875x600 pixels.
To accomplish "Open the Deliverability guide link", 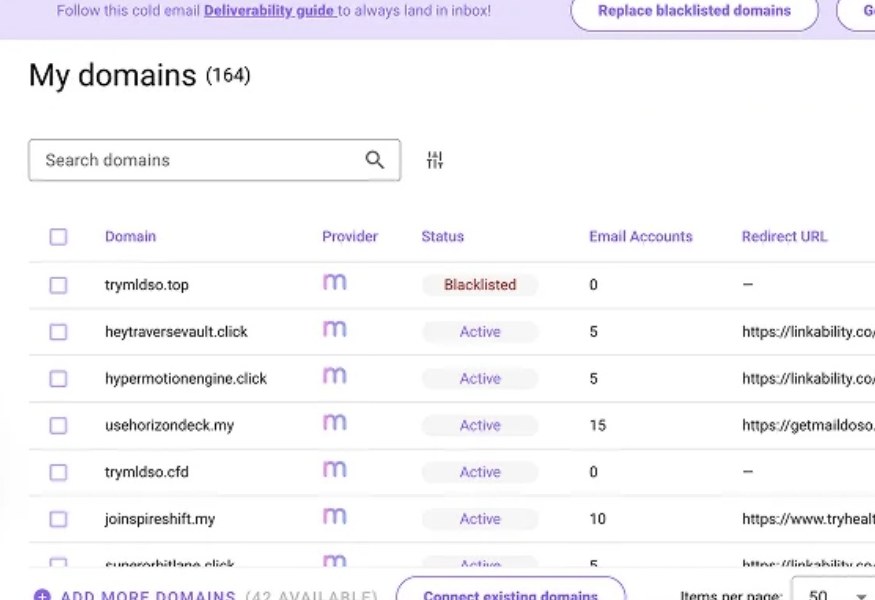I will pos(270,11).
